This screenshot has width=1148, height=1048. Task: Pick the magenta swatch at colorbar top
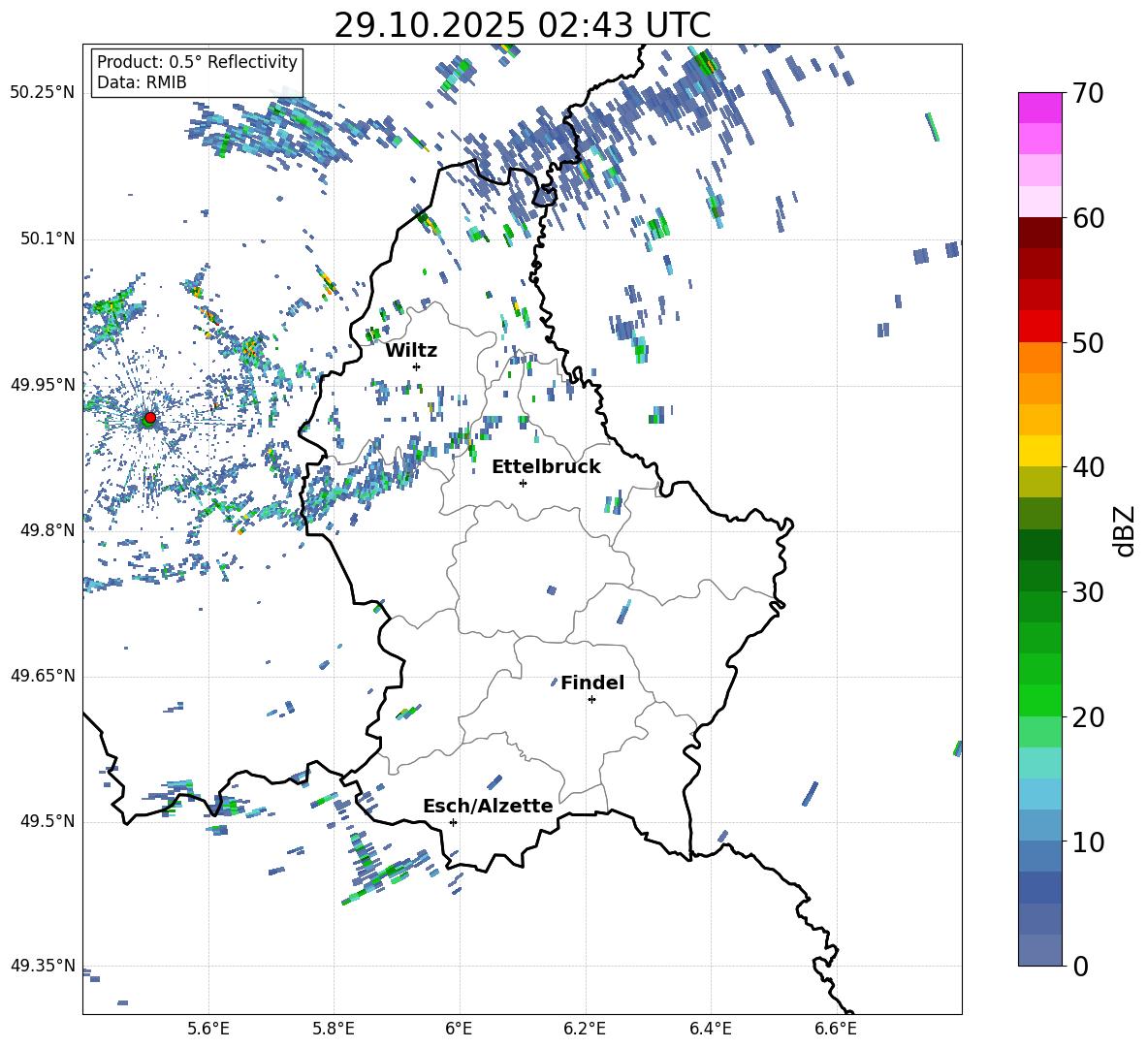(1040, 108)
